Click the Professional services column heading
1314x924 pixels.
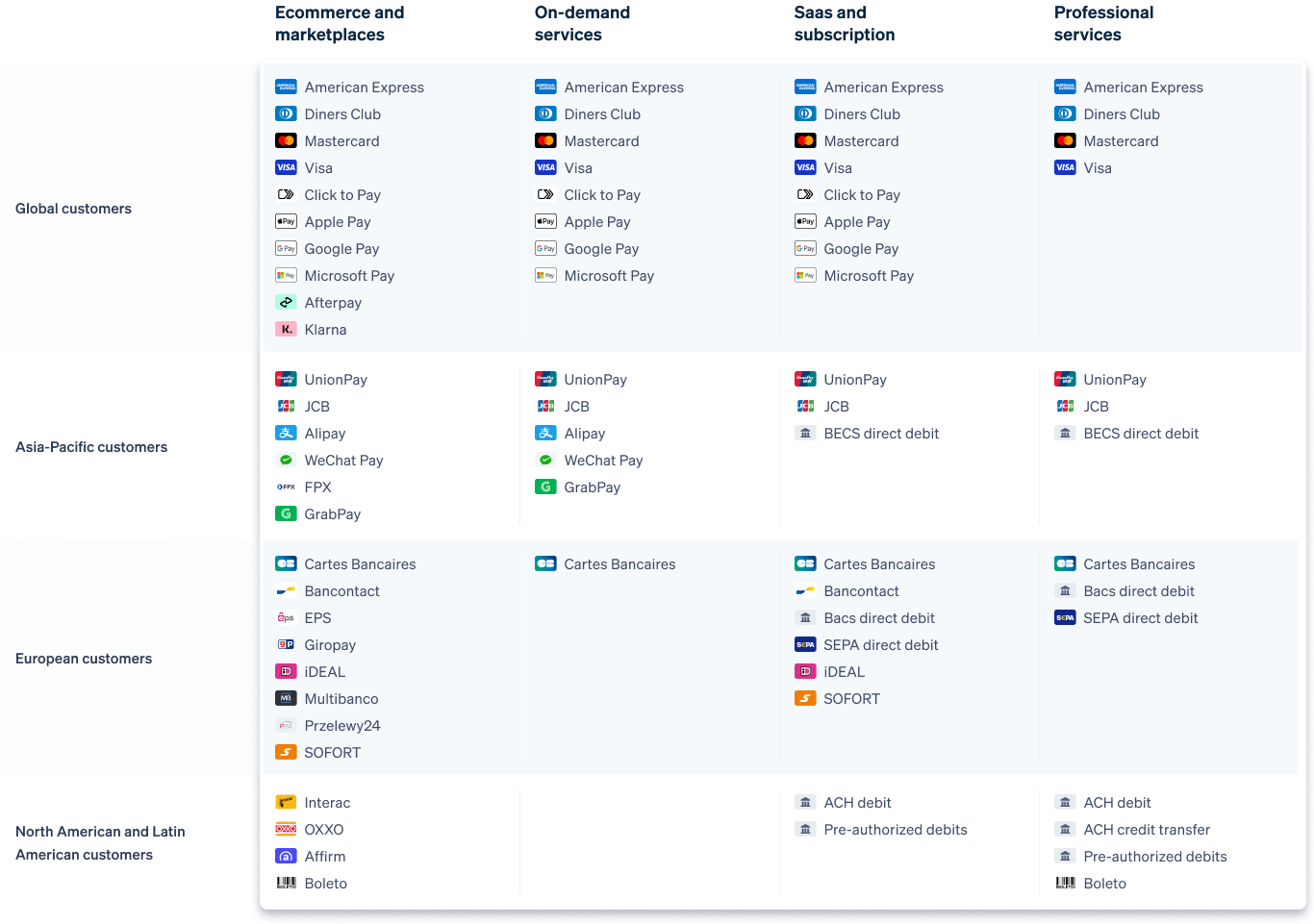point(1103,23)
